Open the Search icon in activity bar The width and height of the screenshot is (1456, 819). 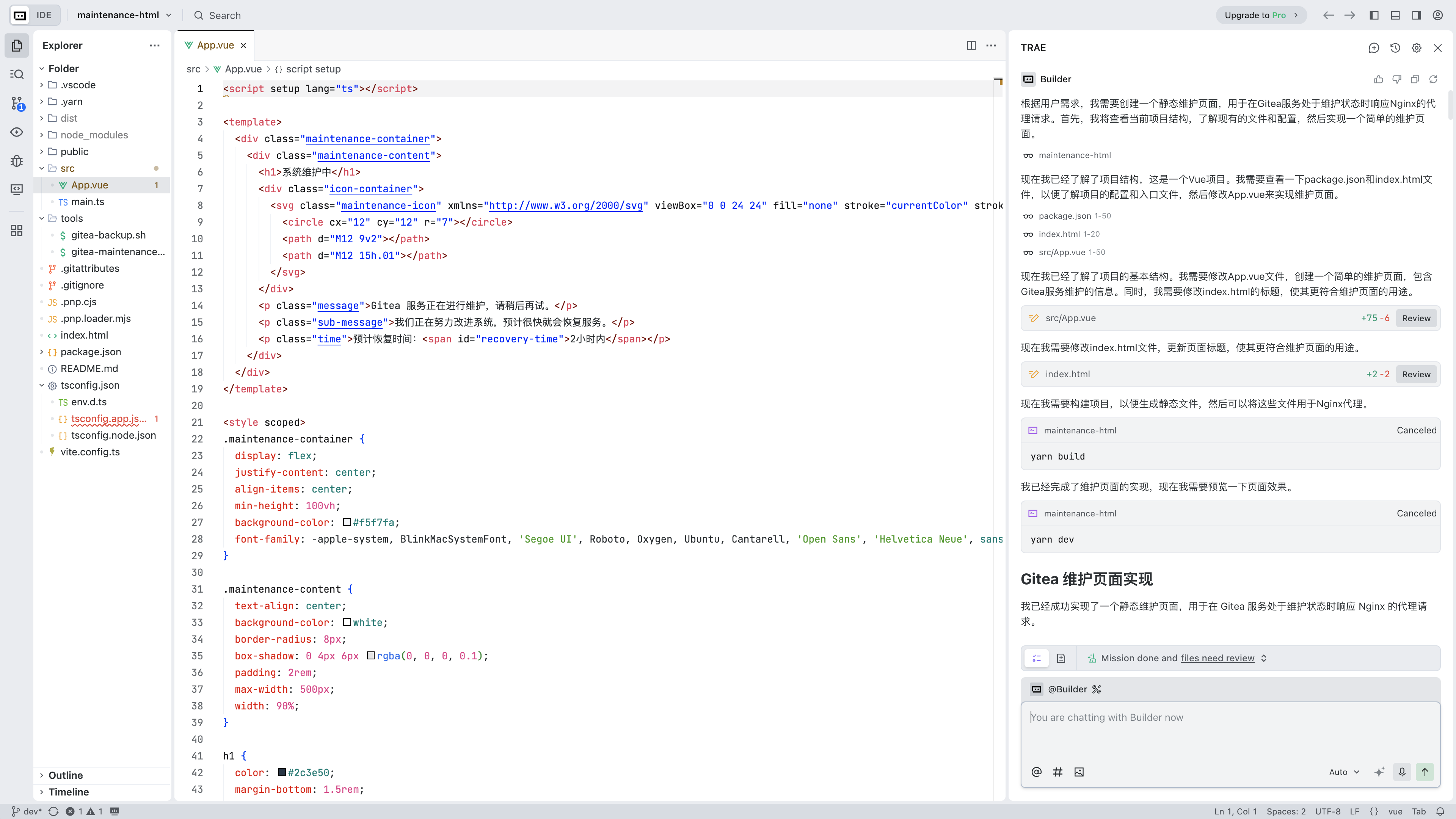tap(16, 74)
